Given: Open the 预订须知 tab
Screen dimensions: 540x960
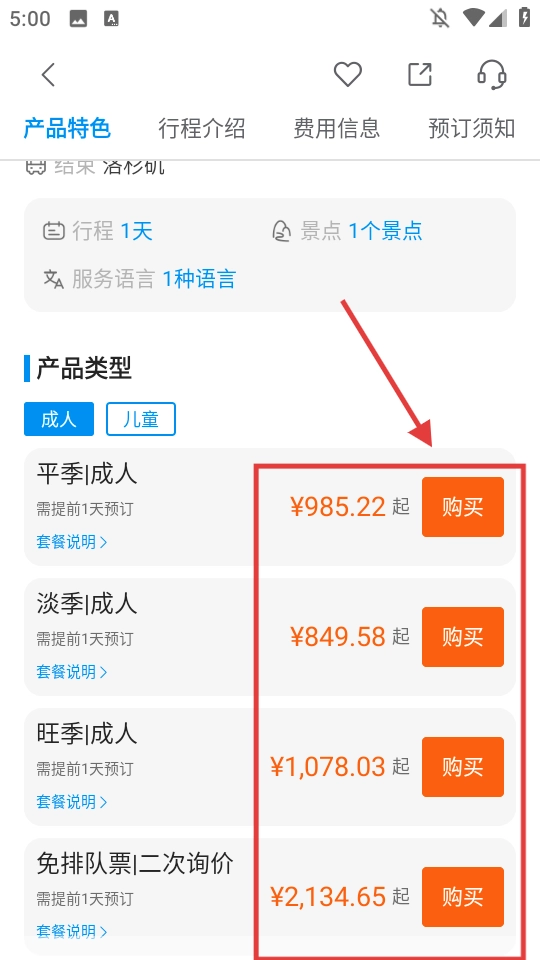Looking at the screenshot, I should [471, 129].
